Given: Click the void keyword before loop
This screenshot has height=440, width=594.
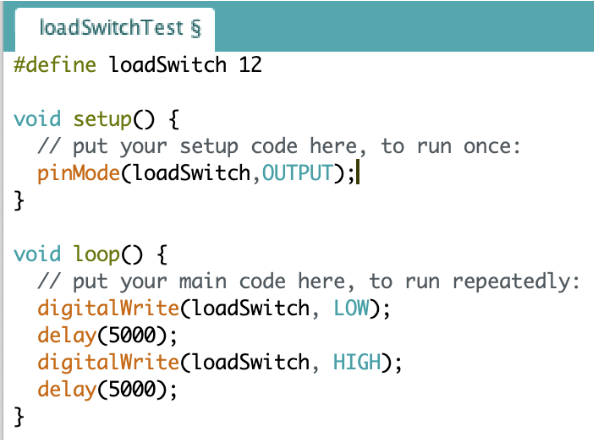Looking at the screenshot, I should [37, 254].
